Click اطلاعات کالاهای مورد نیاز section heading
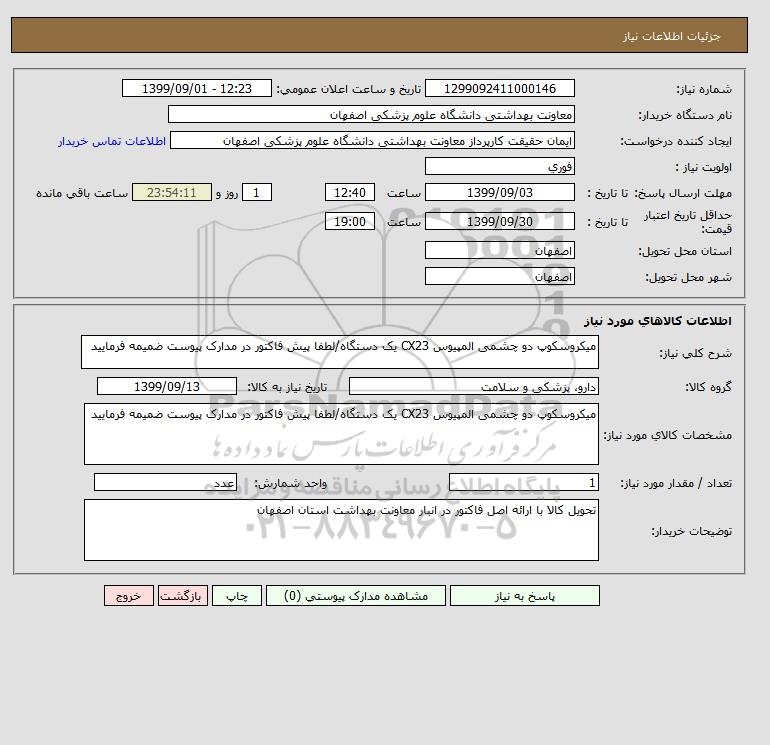Image resolution: width=770 pixels, height=745 pixels. [658, 321]
